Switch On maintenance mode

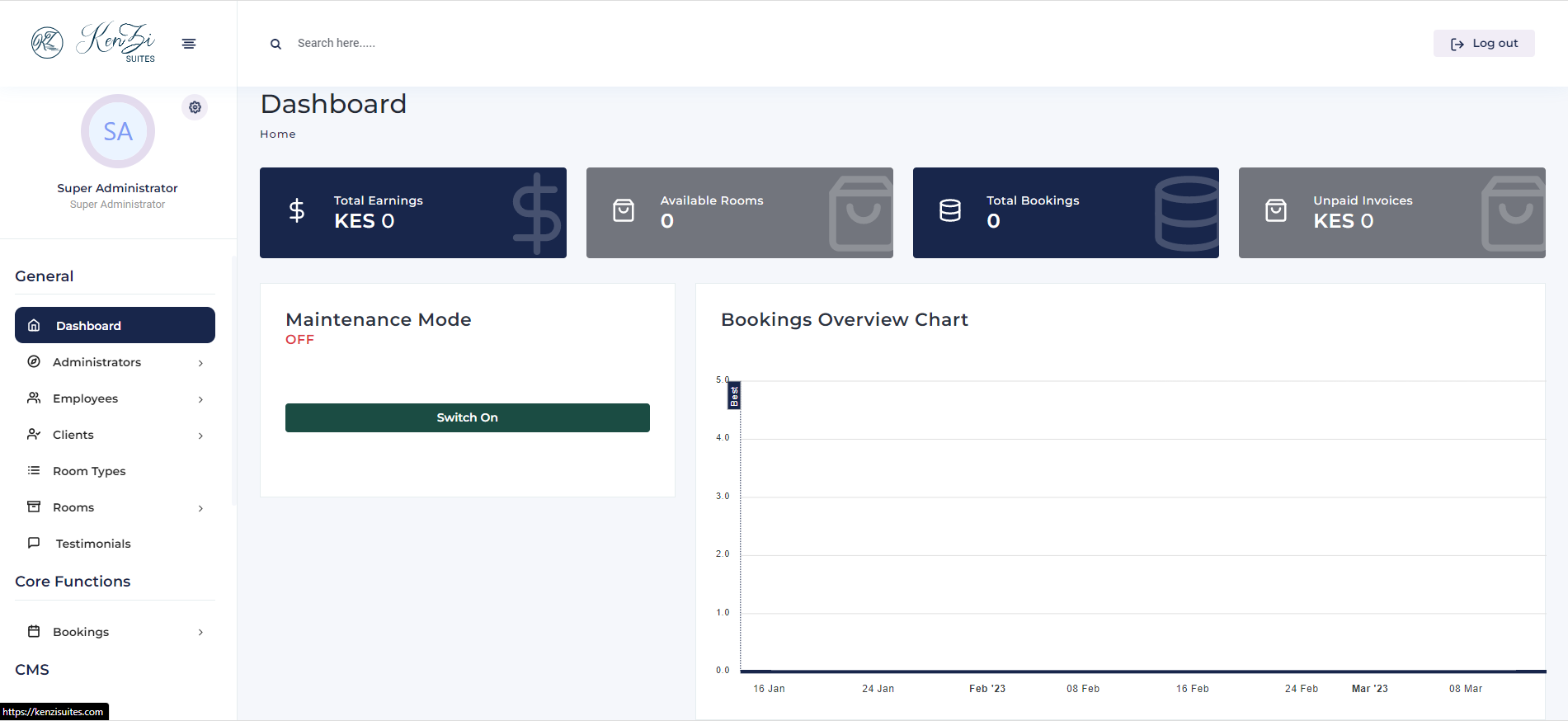coord(468,417)
